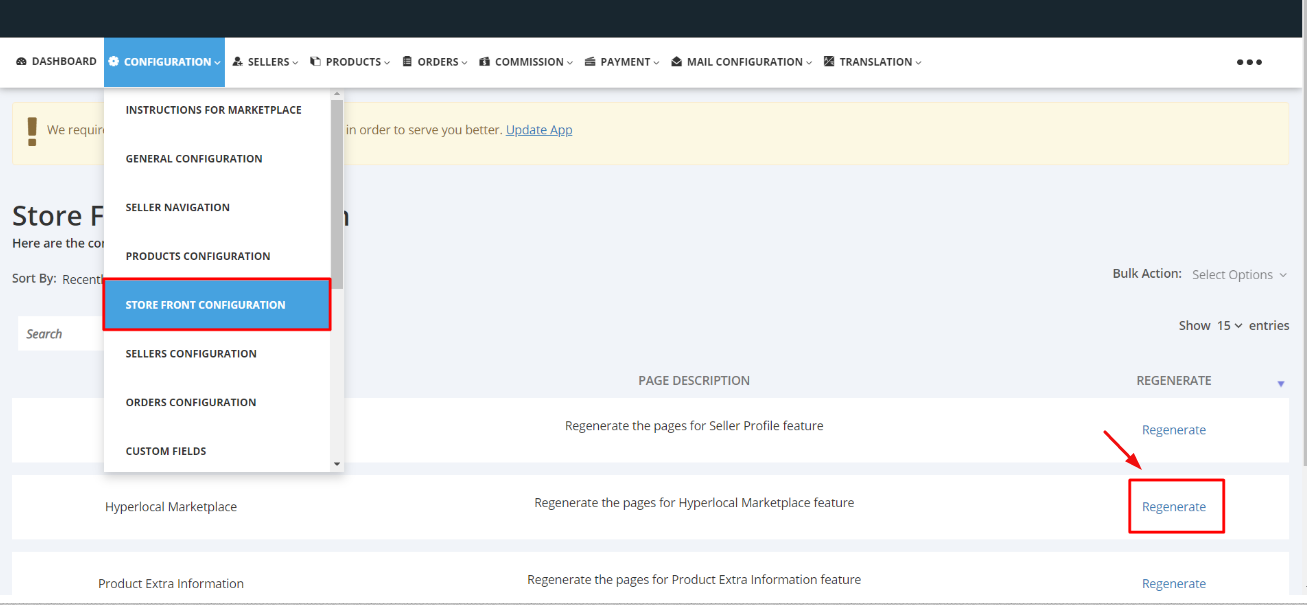The height and width of the screenshot is (605, 1307).
Task: Click the exclamation icon in the yellow banner
Action: pyautogui.click(x=32, y=129)
